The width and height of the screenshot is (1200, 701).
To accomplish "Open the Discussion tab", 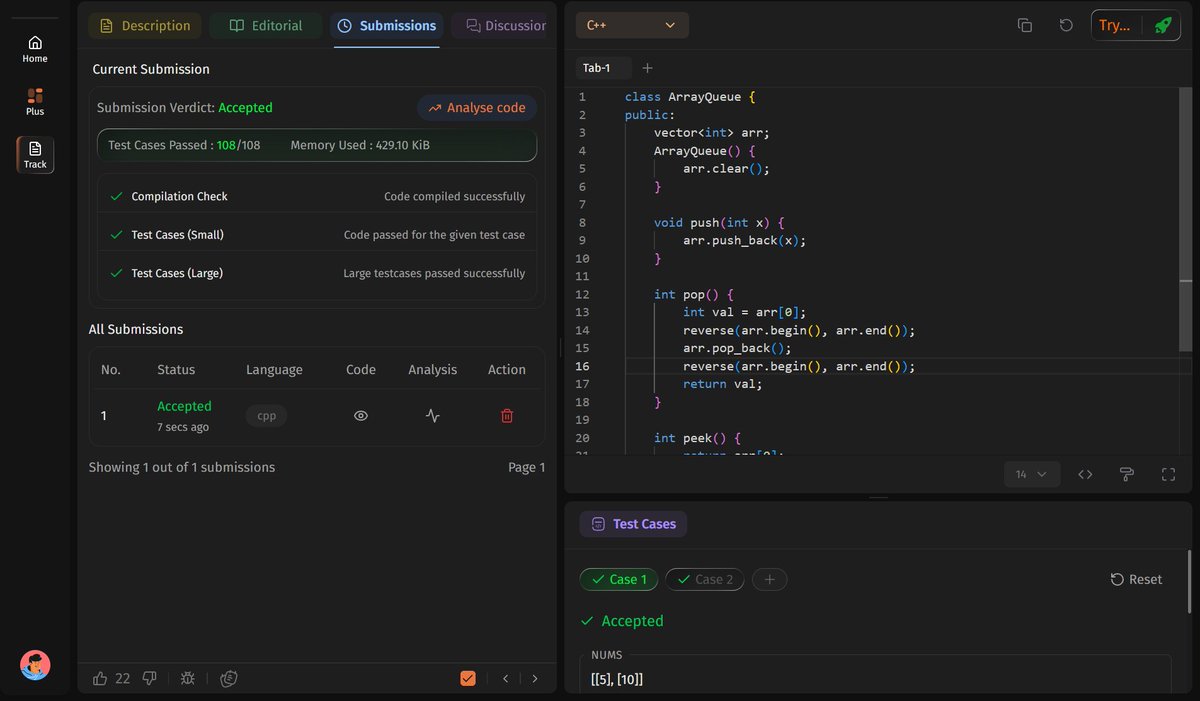I will 501,25.
